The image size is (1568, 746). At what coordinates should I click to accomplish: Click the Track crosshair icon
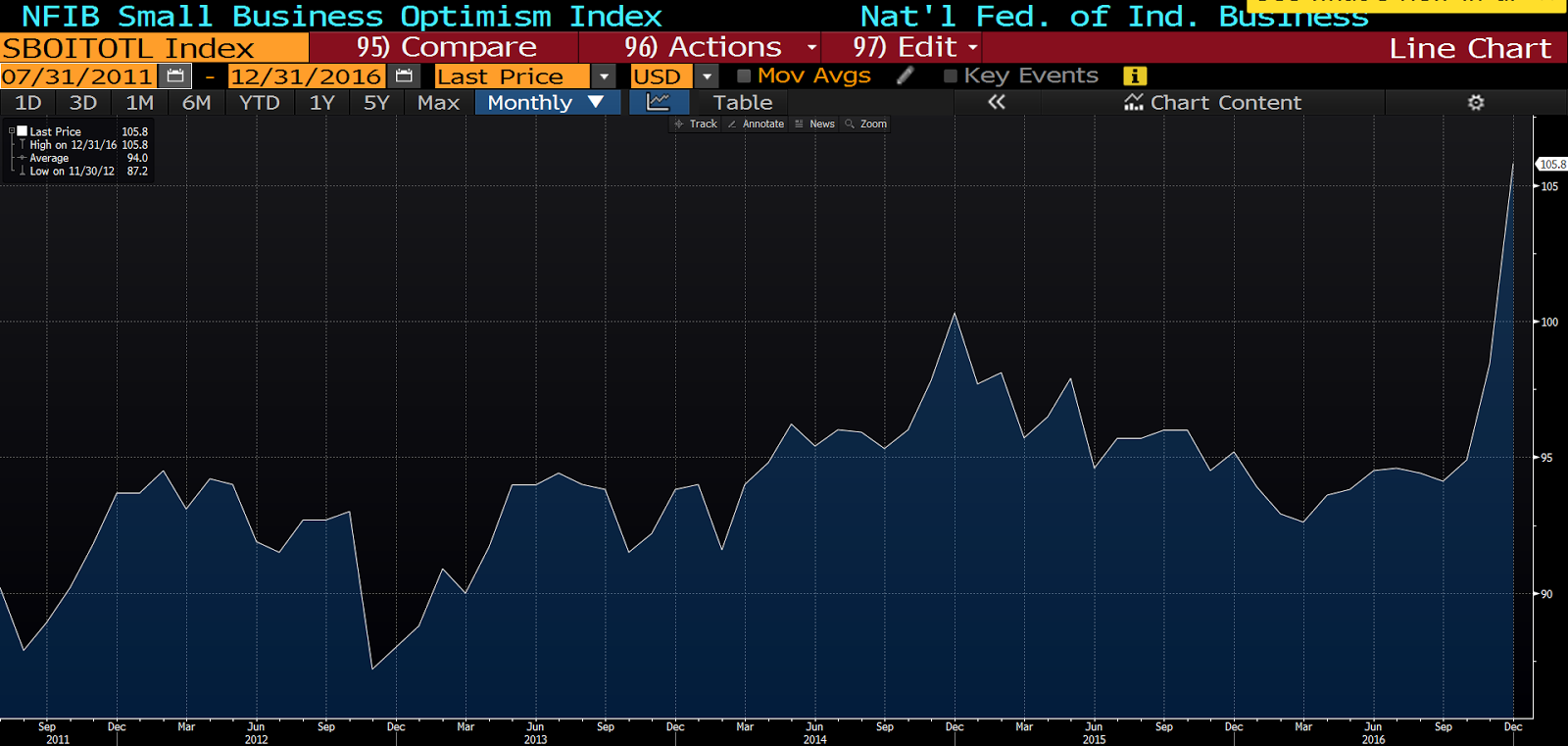click(x=679, y=124)
